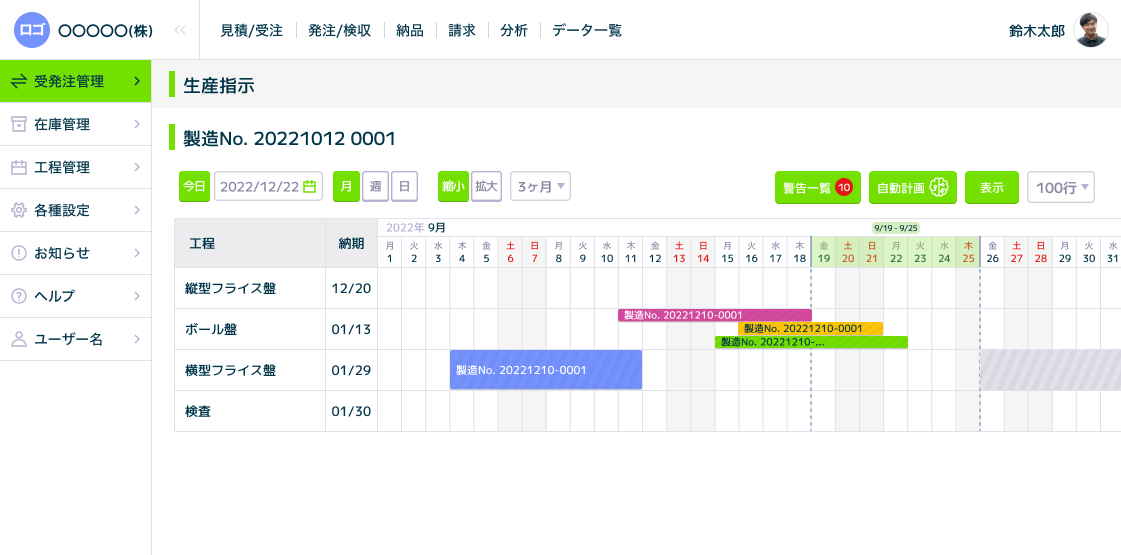Image resolution: width=1121 pixels, height=555 pixels.
Task: Click the ヘルプ question mark icon
Action: click(18, 296)
